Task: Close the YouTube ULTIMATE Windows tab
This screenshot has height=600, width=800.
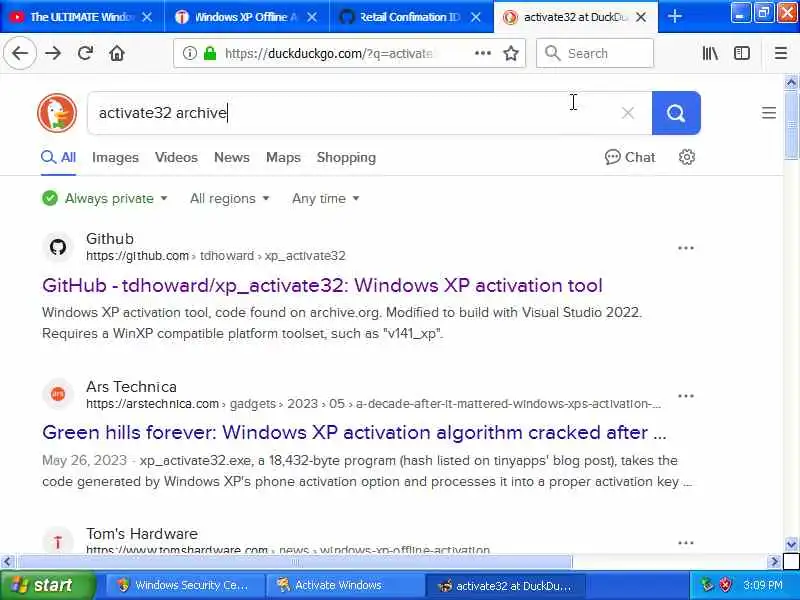Action: [147, 17]
